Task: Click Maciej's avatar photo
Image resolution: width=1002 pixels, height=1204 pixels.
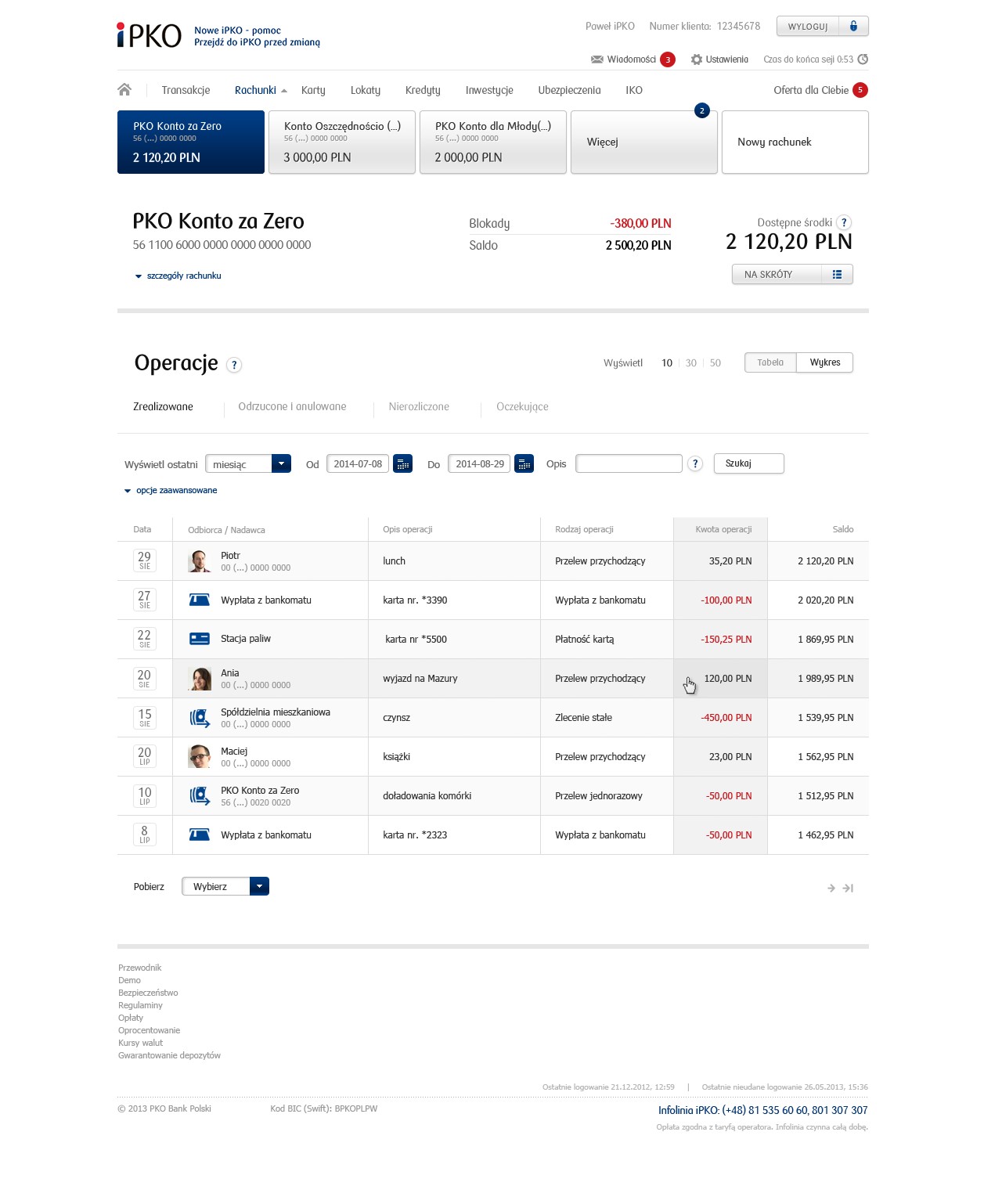Action: point(200,757)
